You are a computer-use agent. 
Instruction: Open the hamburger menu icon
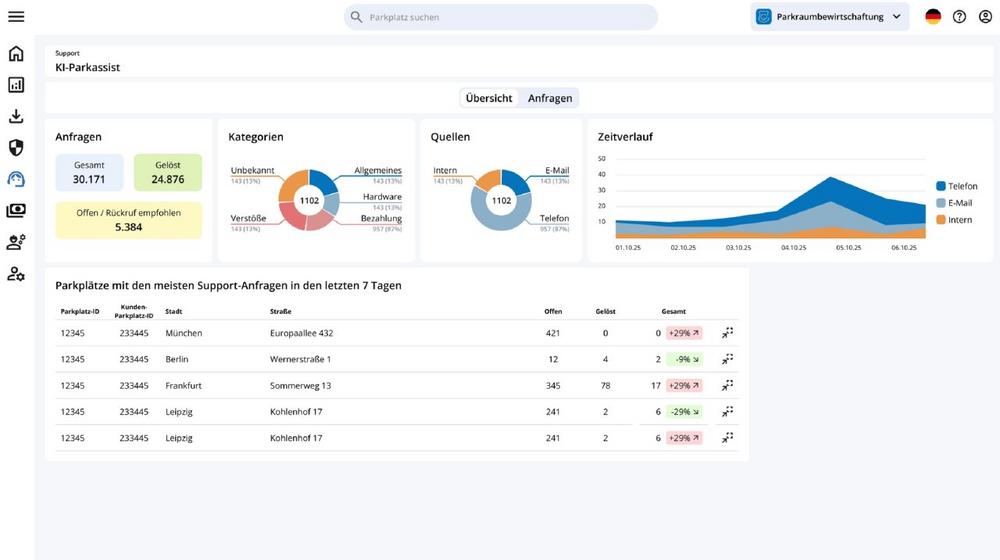[x=16, y=17]
